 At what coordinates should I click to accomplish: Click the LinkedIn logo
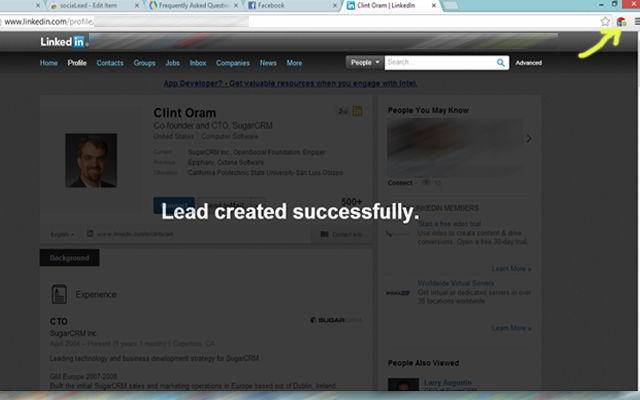(62, 42)
